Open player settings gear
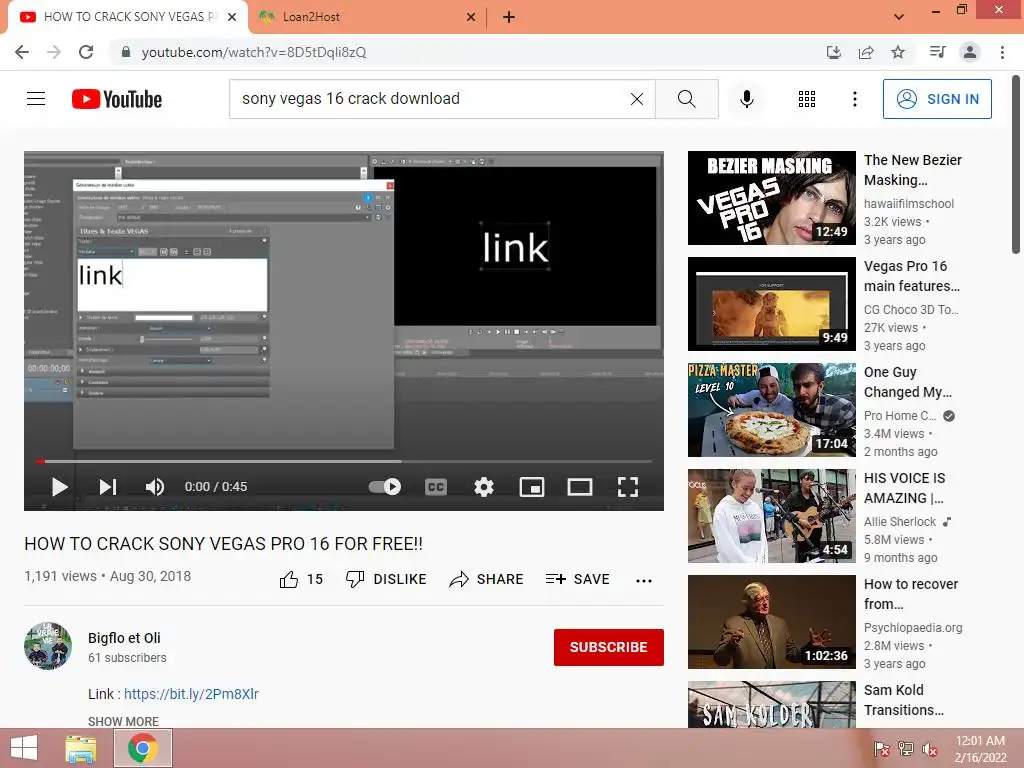The image size is (1024, 768). click(x=483, y=487)
